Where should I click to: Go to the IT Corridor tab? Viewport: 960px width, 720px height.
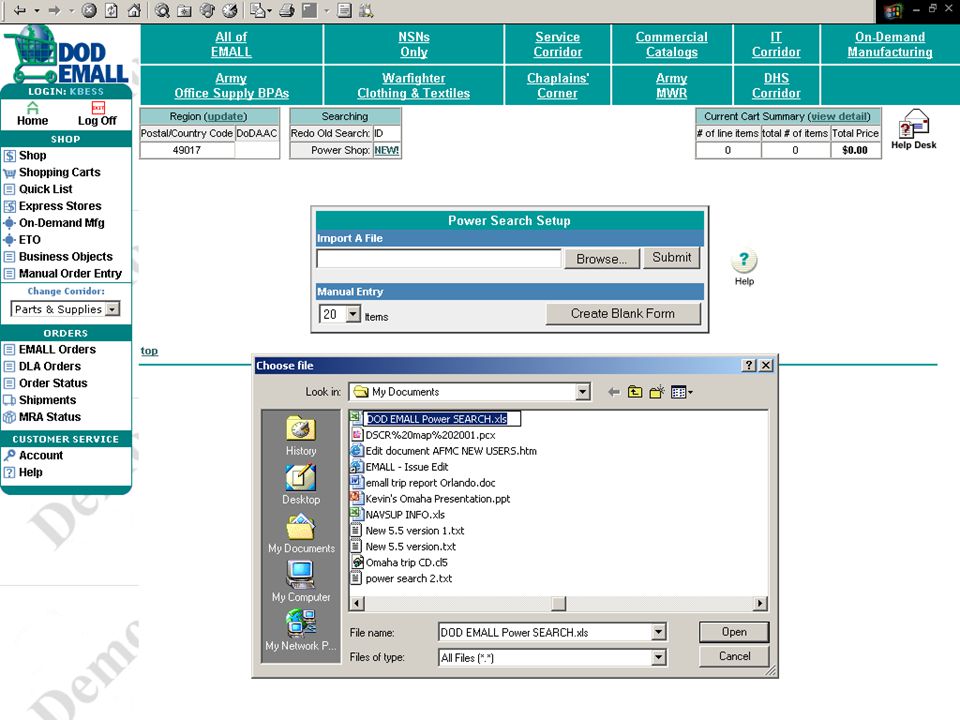(776, 44)
